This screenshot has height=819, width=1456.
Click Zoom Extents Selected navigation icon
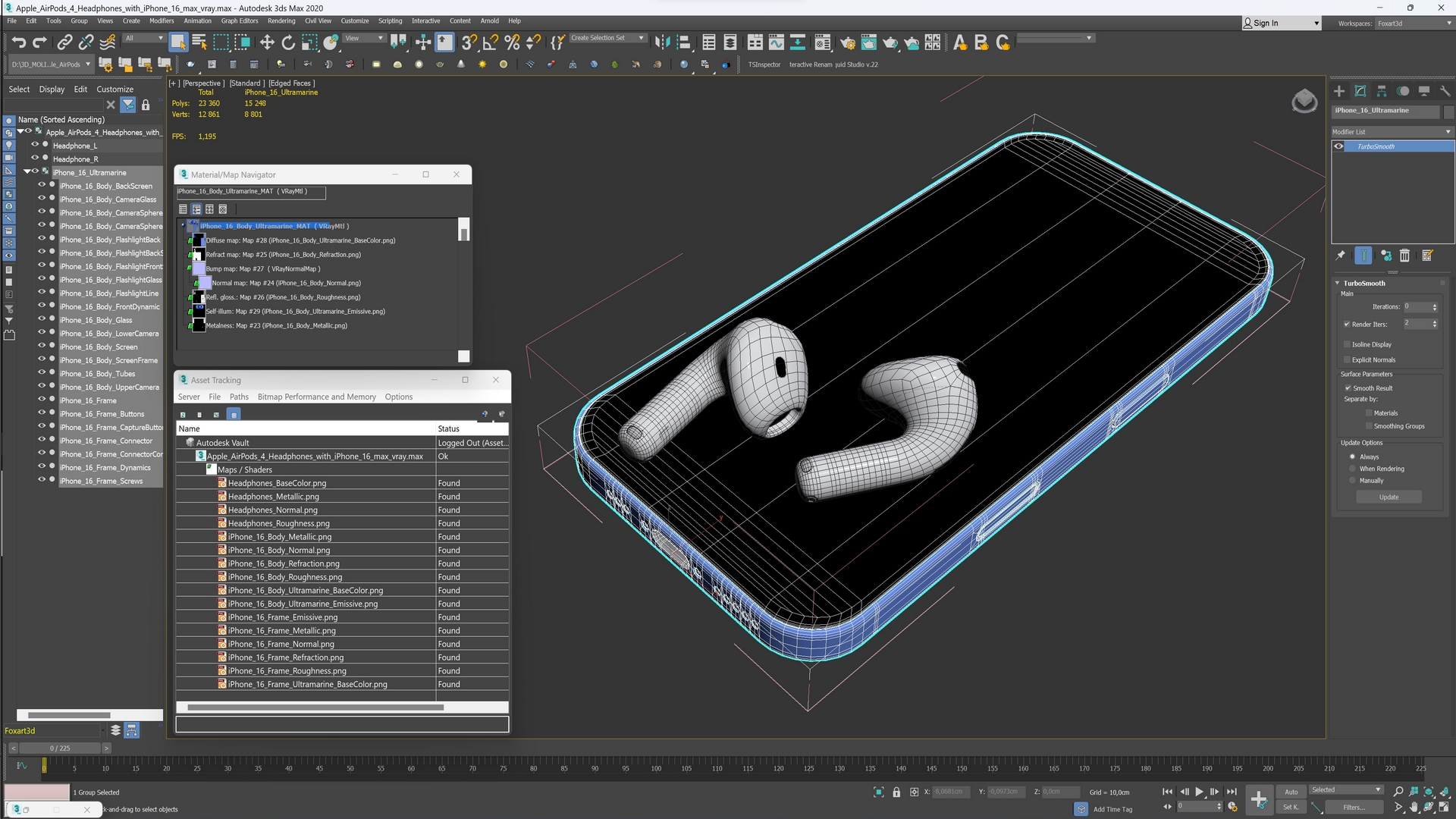click(x=1429, y=792)
